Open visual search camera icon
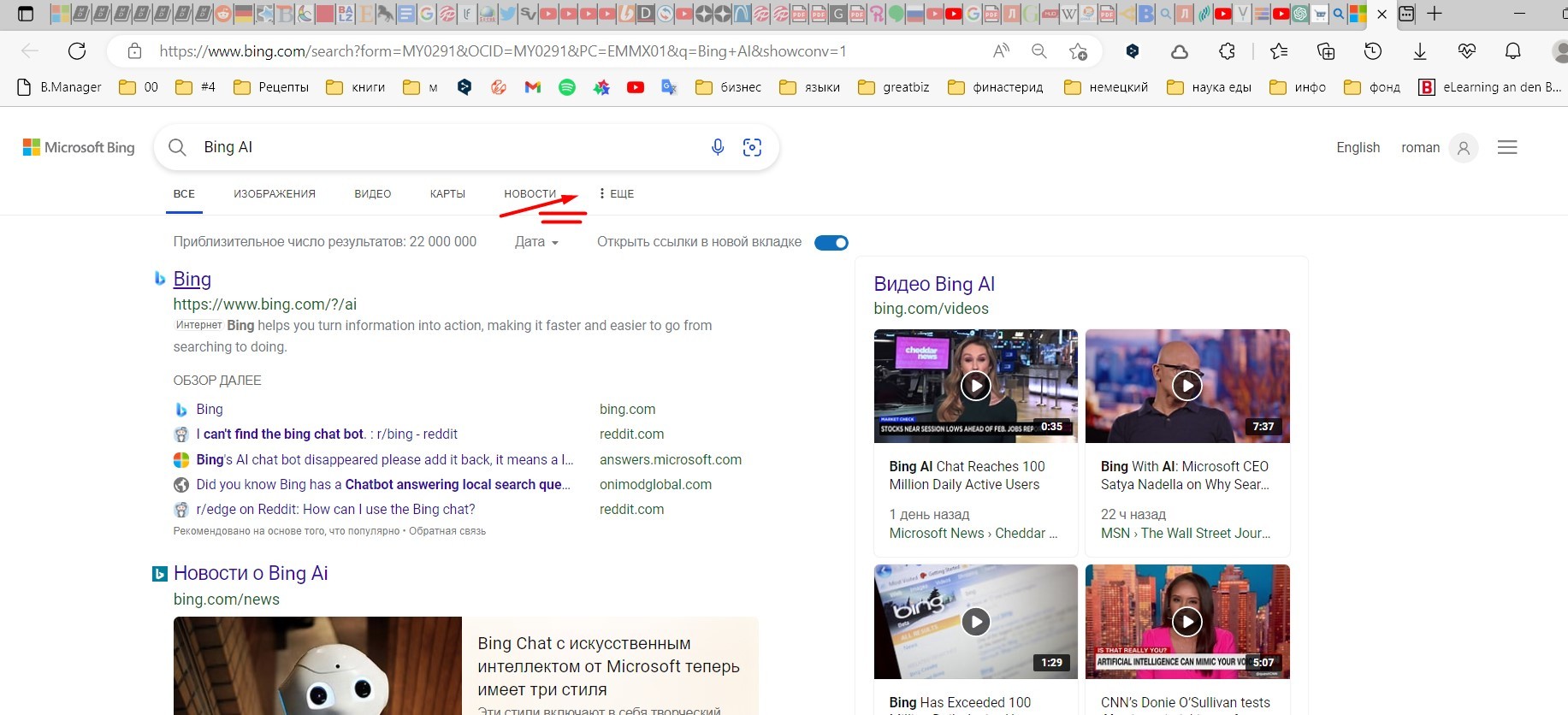The height and width of the screenshot is (715, 1568). 752,147
